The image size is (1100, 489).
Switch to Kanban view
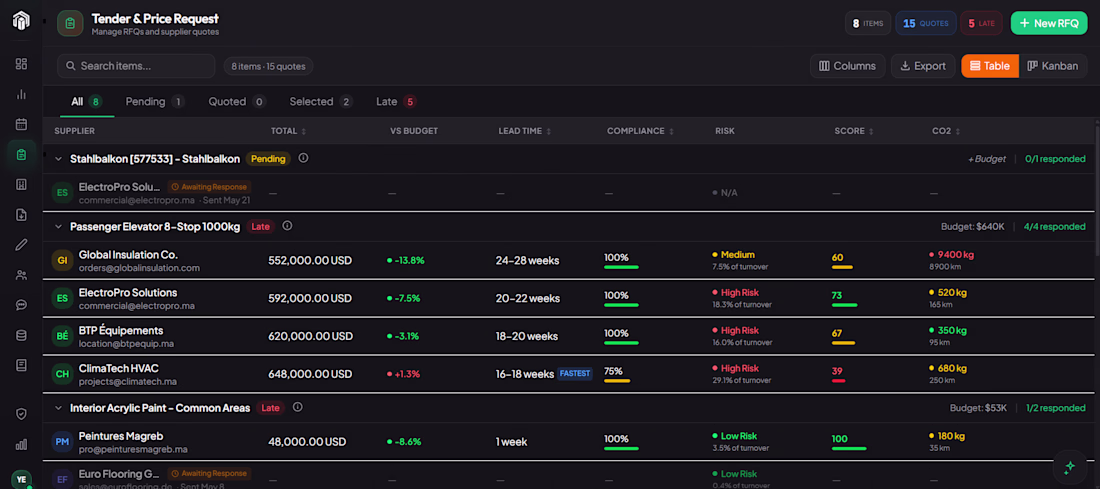pos(1052,66)
